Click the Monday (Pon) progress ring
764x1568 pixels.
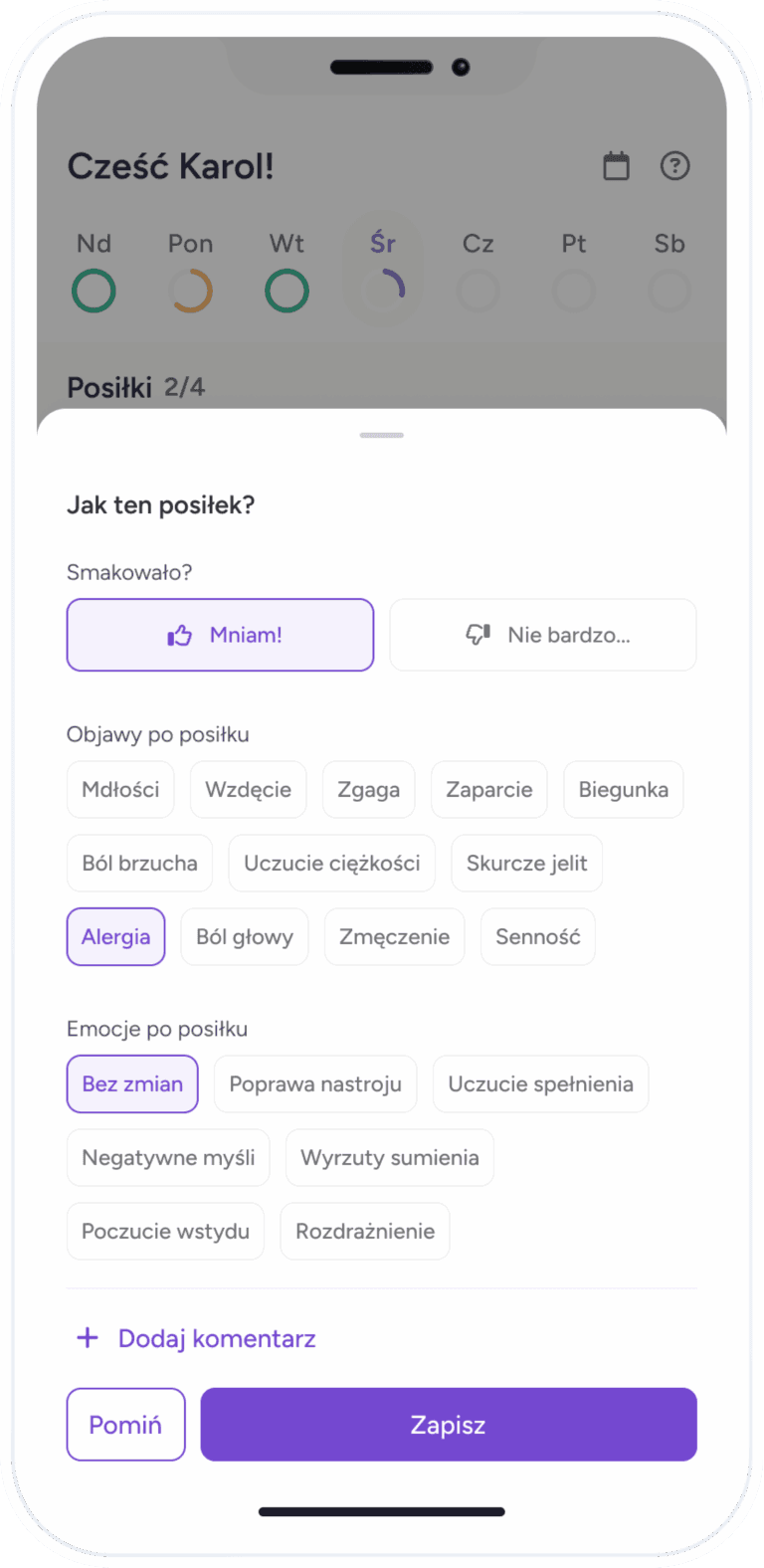click(x=190, y=291)
